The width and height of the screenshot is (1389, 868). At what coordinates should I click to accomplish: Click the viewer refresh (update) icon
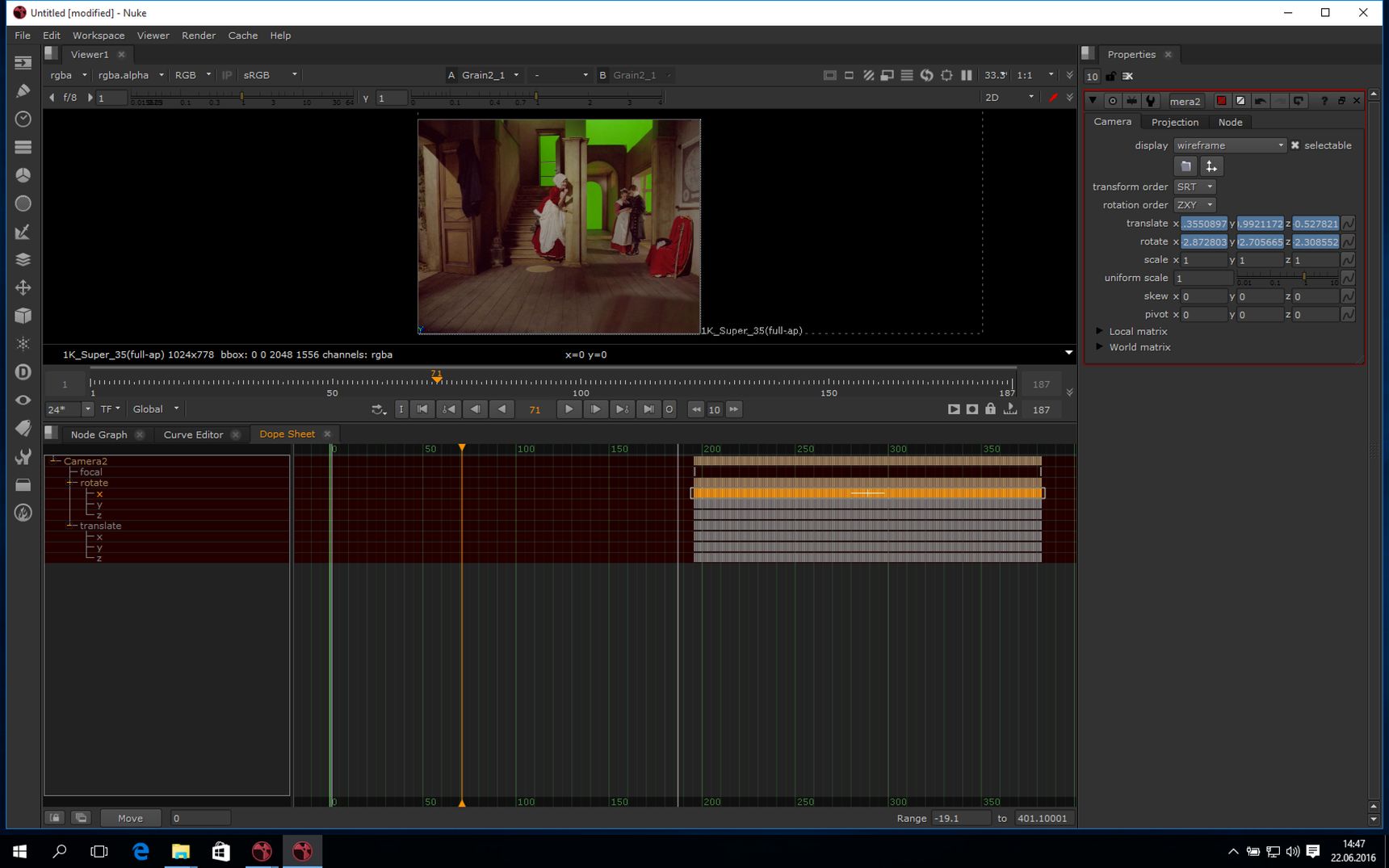click(x=927, y=75)
